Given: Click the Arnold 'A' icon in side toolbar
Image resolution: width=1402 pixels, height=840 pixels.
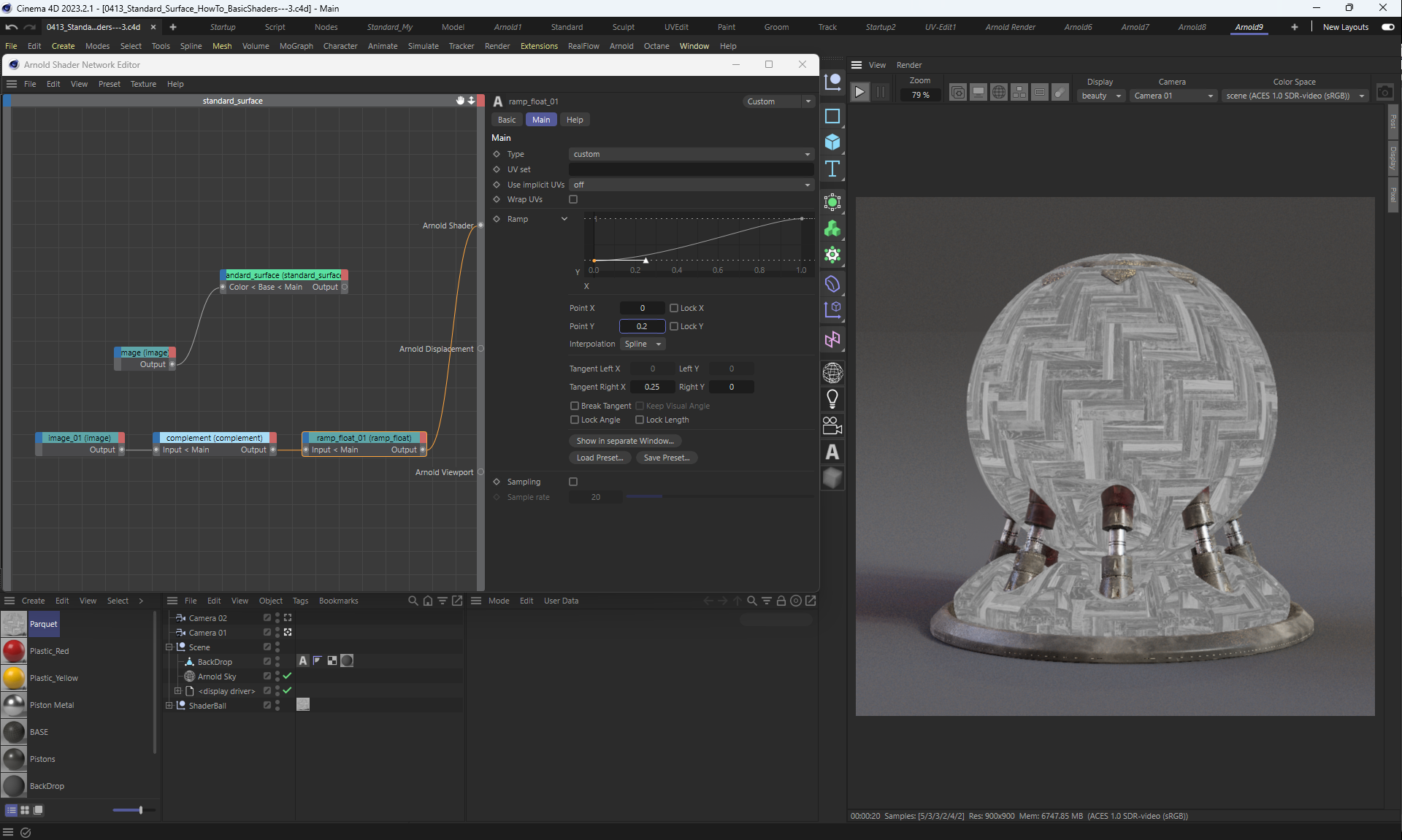Looking at the screenshot, I should 832,452.
